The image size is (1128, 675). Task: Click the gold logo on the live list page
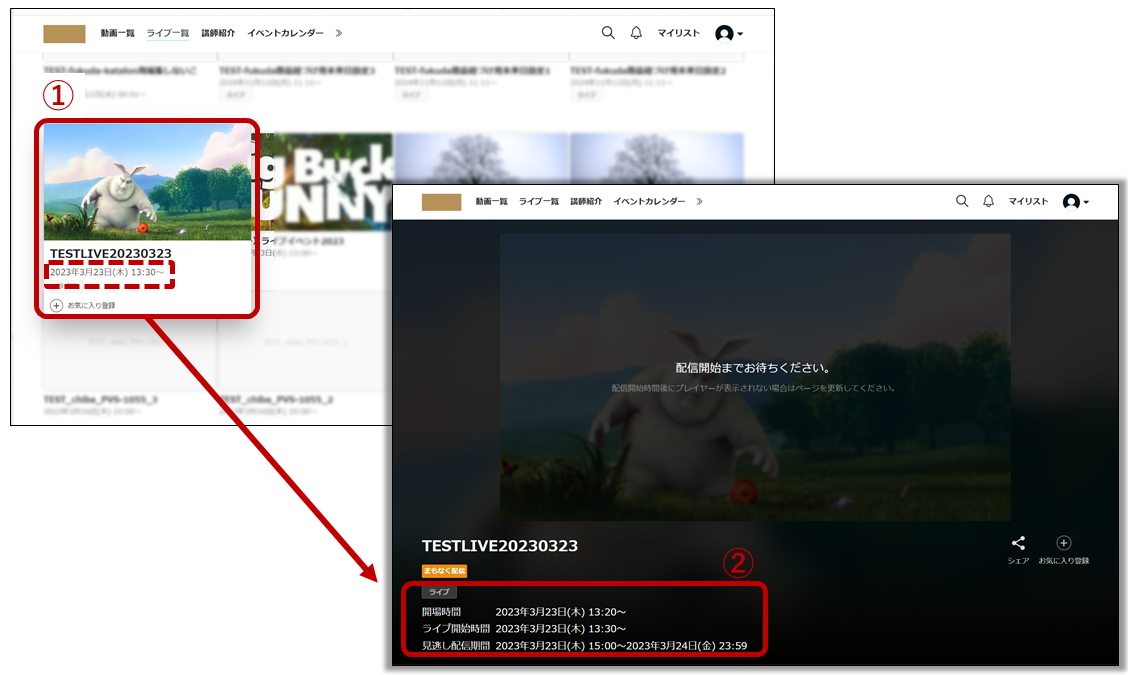coord(64,34)
